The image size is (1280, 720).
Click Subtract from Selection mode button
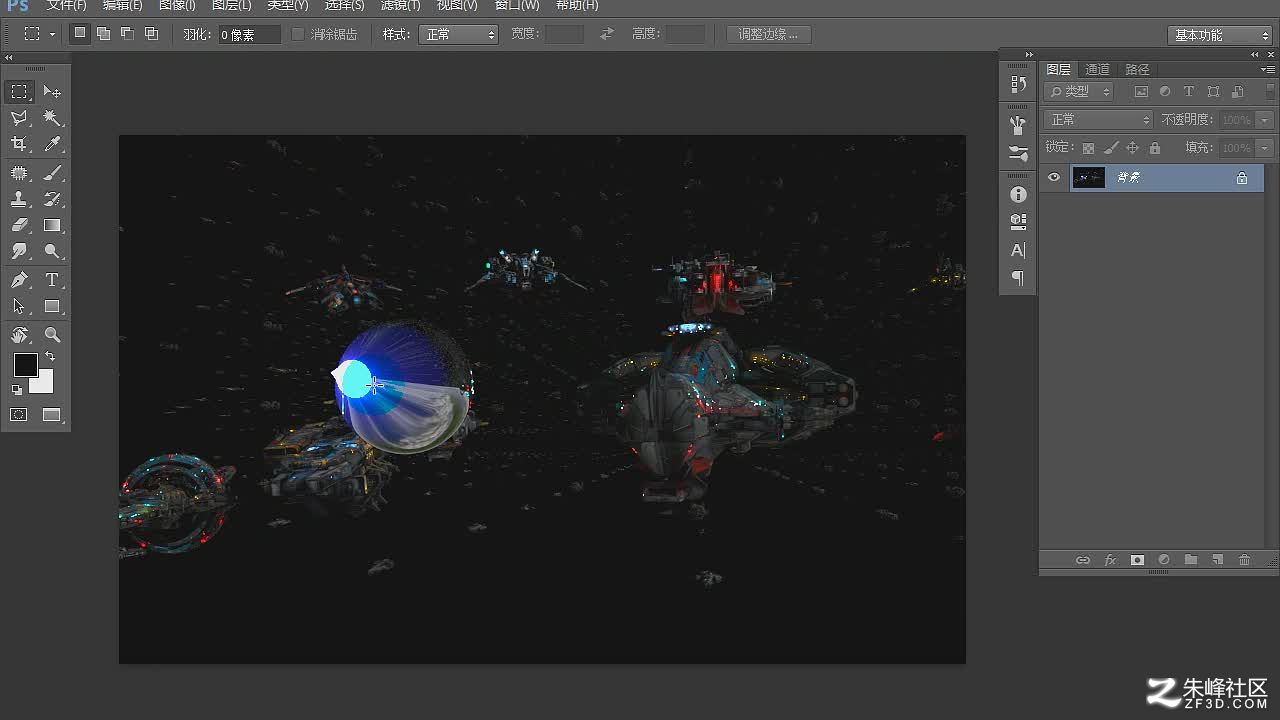tap(128, 34)
